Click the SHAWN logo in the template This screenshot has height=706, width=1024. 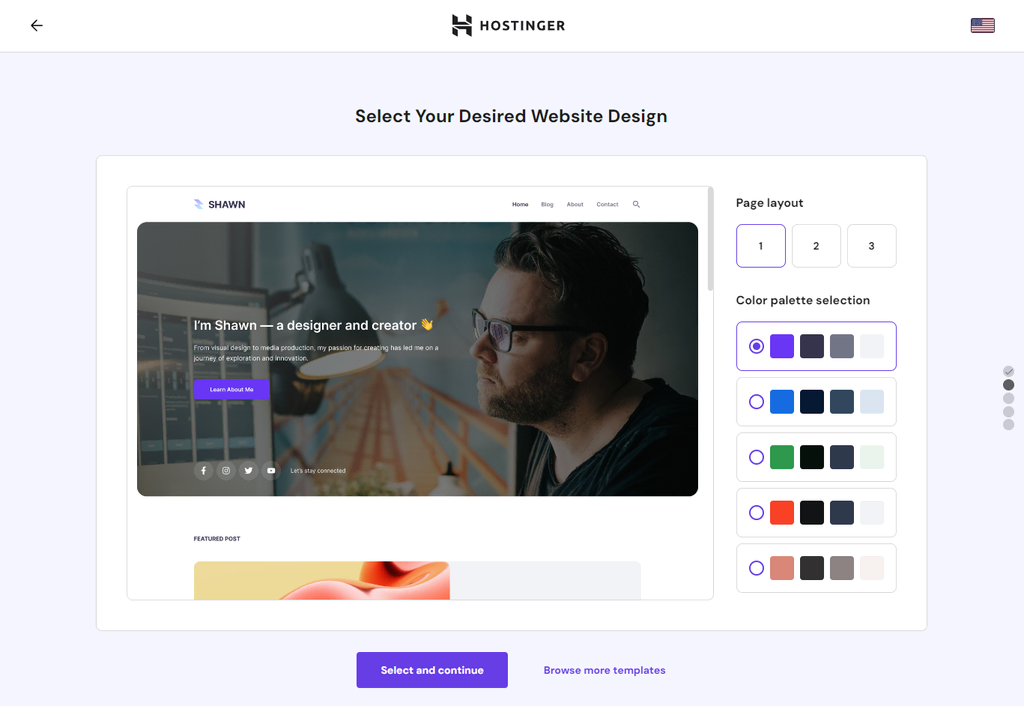pos(220,204)
